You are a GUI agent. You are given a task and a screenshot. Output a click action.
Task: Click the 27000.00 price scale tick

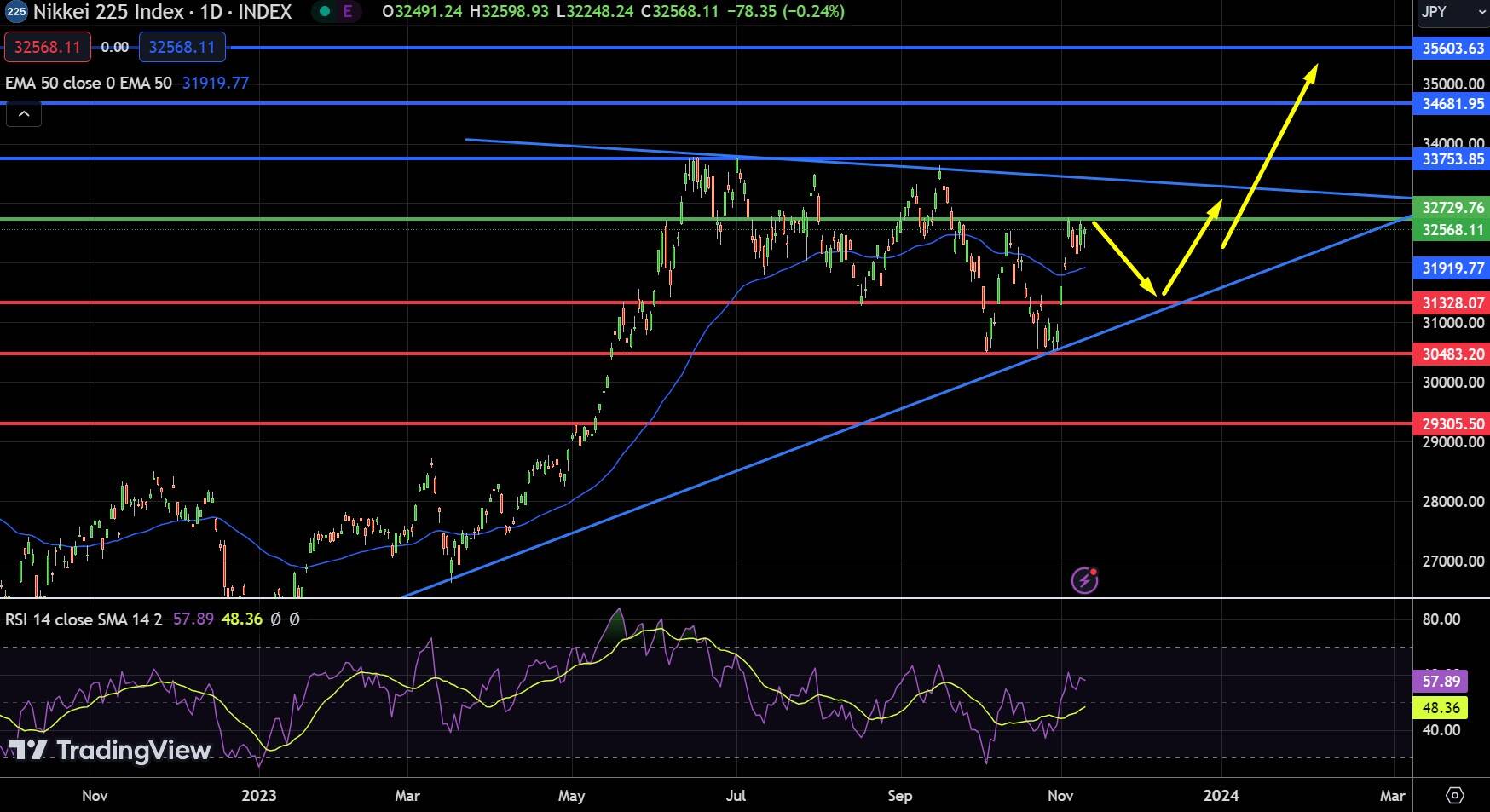pyautogui.click(x=1453, y=561)
